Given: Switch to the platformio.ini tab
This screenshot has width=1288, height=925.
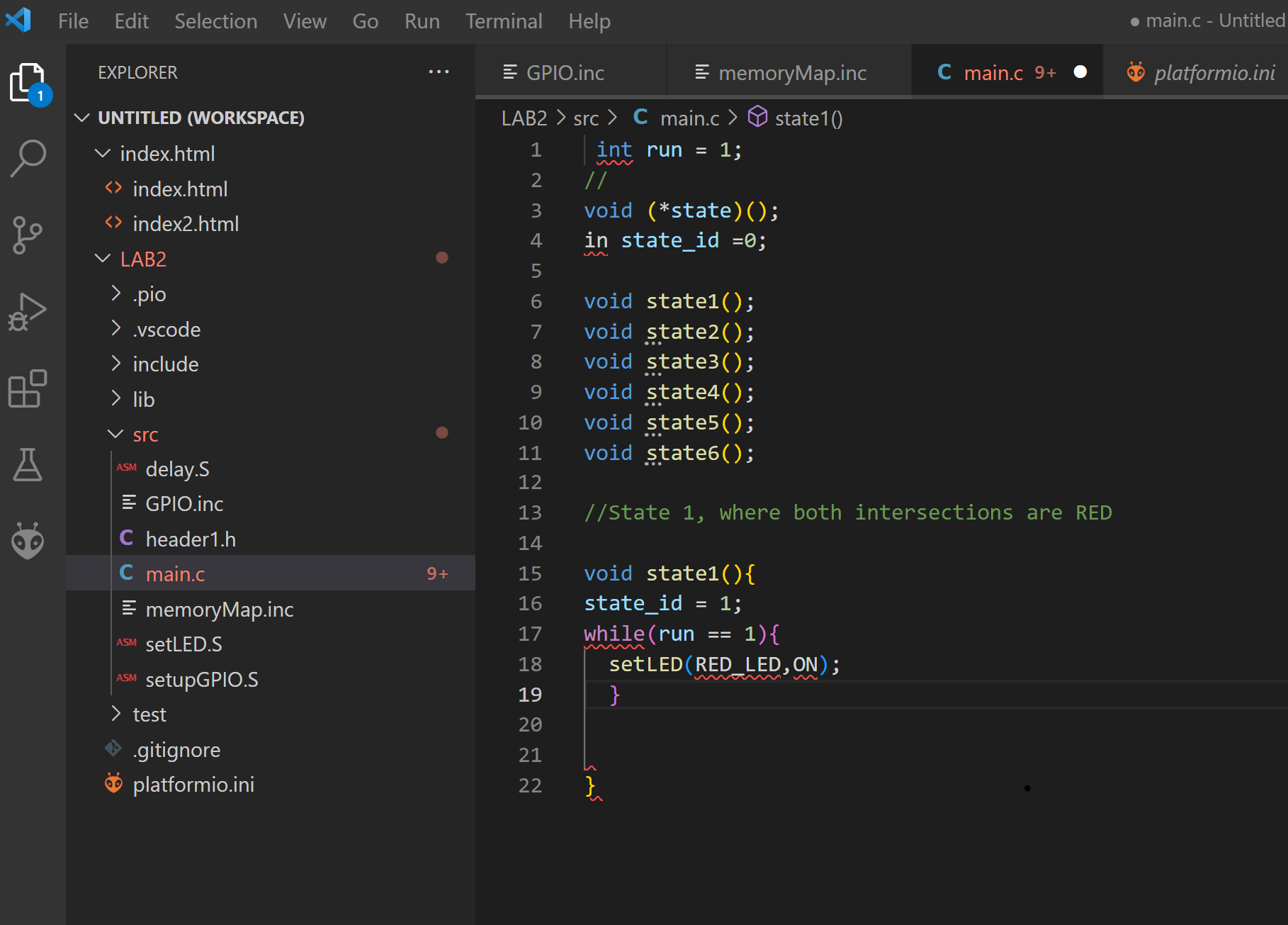Looking at the screenshot, I should click(1213, 73).
